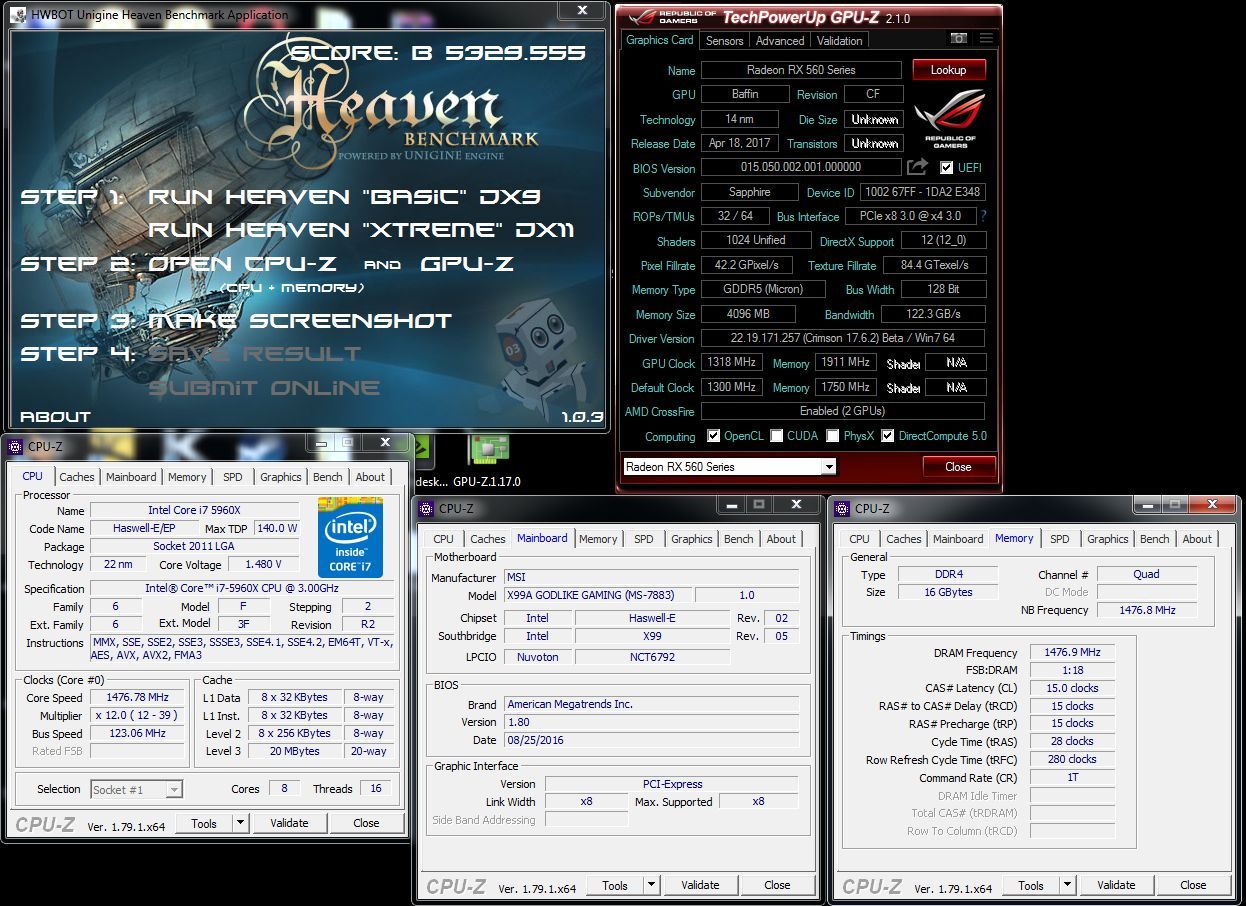1246x906 pixels.
Task: Click Save Result in step 4
Action: (x=254, y=354)
